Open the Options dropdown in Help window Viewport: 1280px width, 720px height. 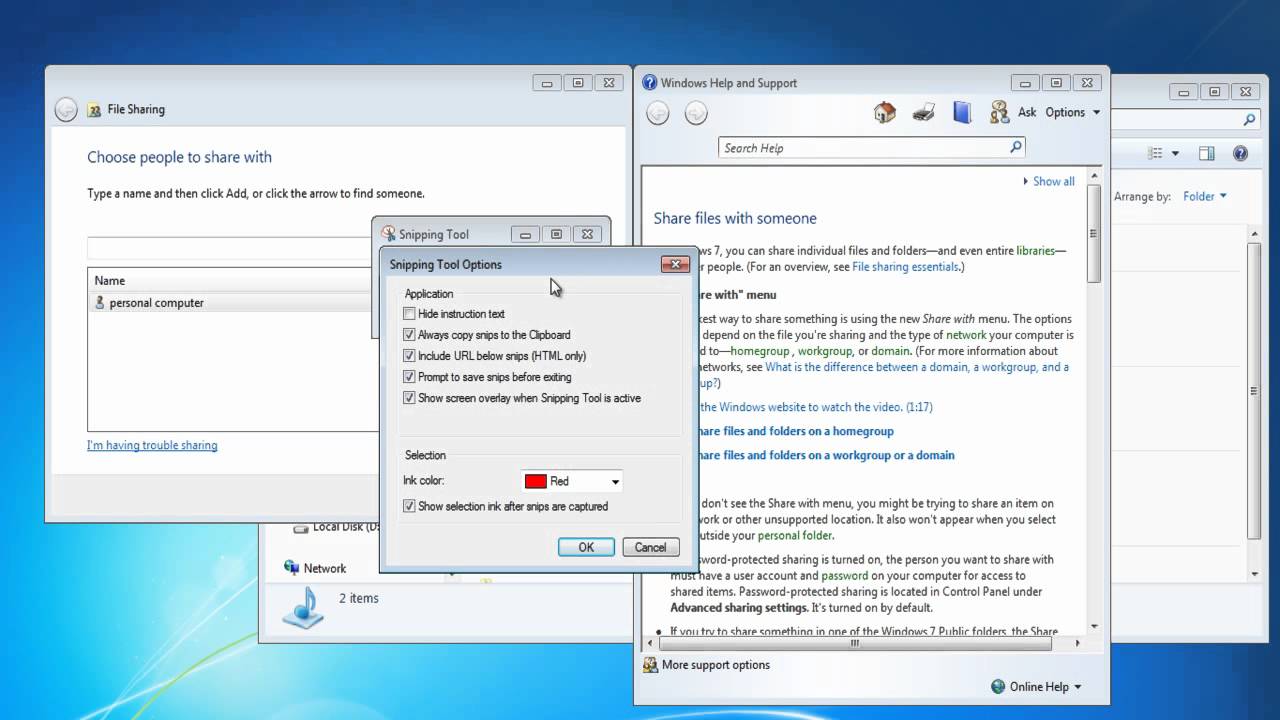pos(1073,113)
